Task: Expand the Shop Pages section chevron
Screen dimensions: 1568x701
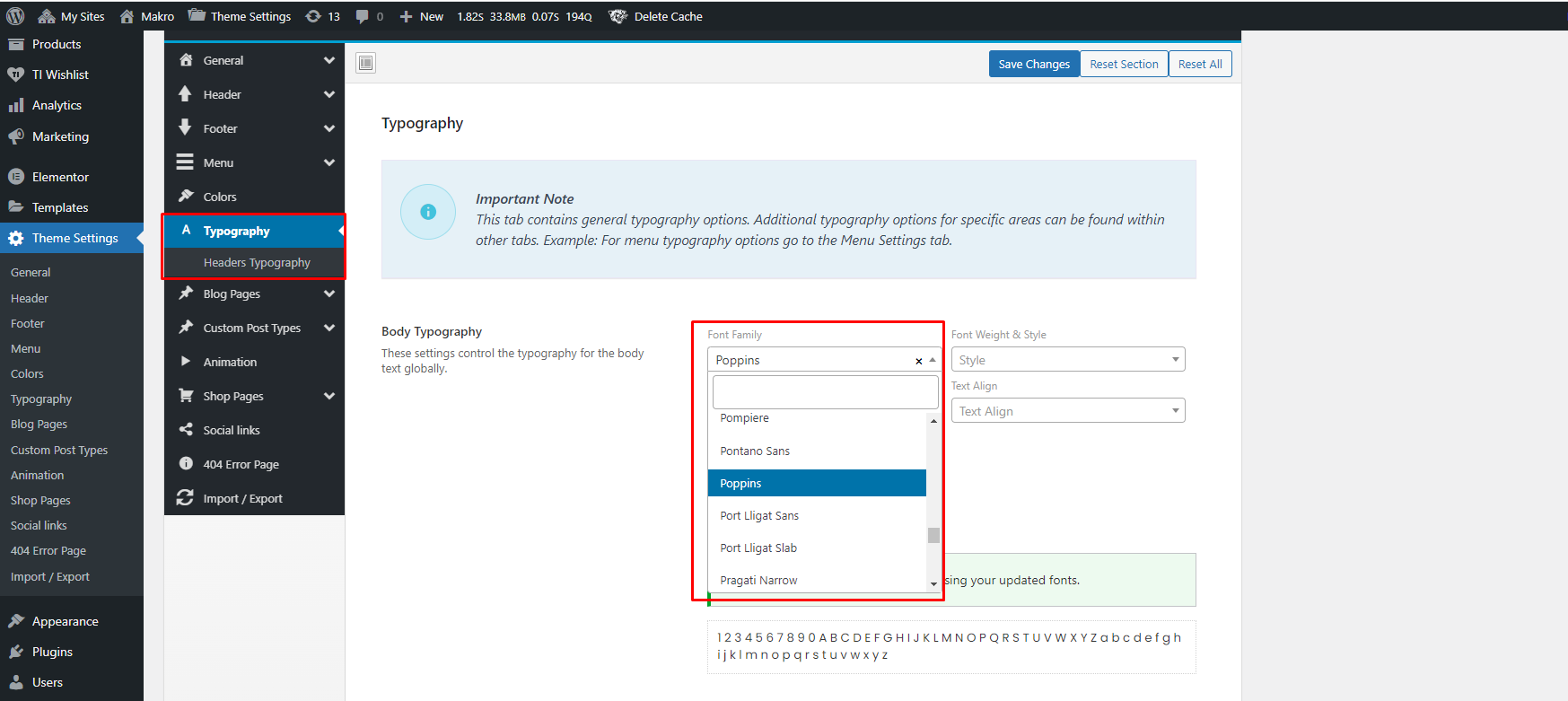Action: click(x=329, y=396)
